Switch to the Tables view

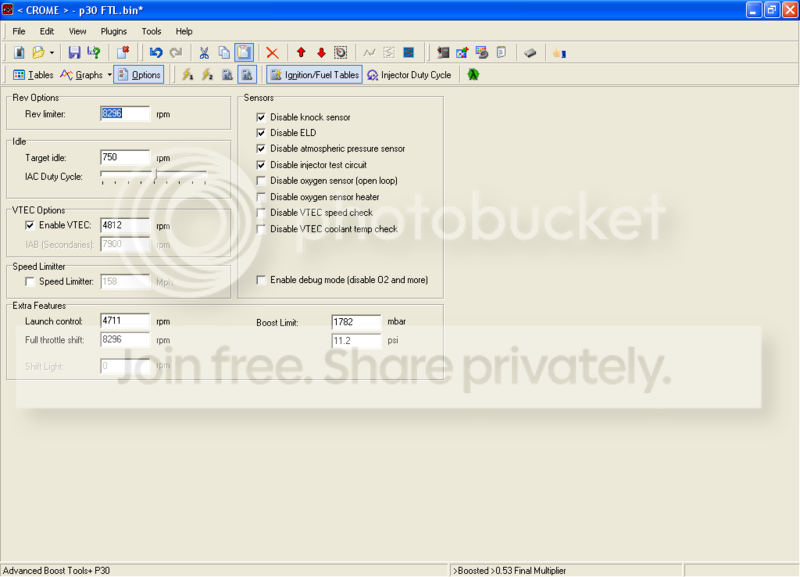click(33, 75)
